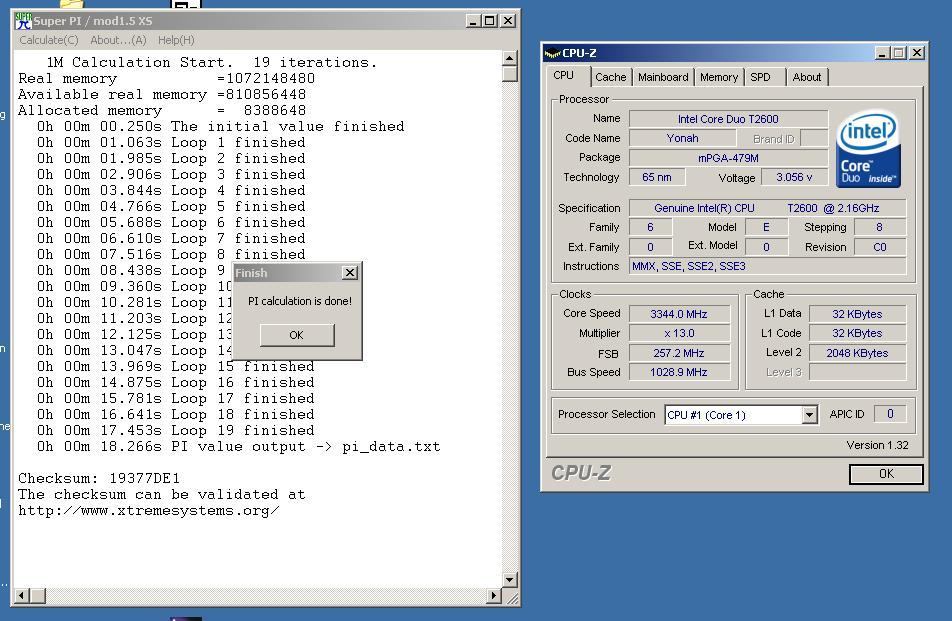Click the Family value 6
Image resolution: width=952 pixels, height=621 pixels.
[x=650, y=227]
